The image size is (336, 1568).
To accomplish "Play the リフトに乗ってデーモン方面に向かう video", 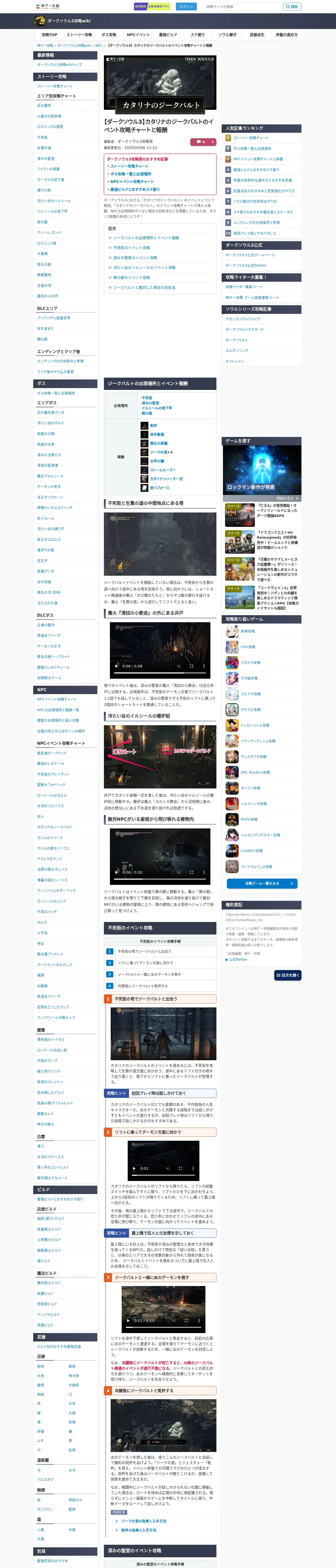I will tap(134, 1168).
